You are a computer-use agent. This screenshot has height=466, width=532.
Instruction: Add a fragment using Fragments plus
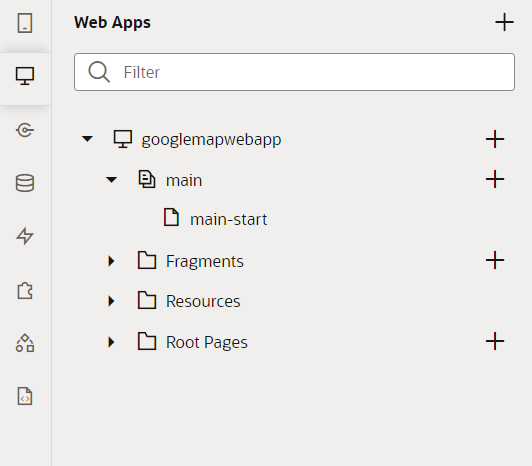(x=495, y=260)
